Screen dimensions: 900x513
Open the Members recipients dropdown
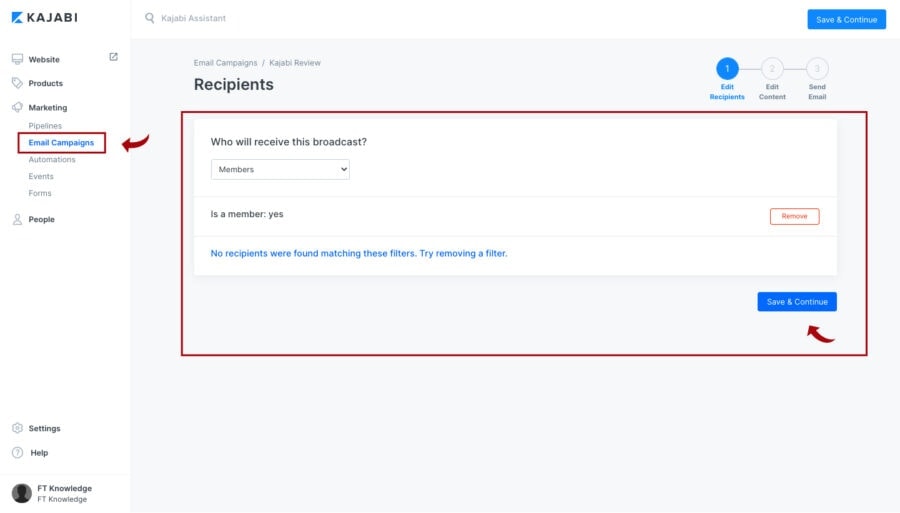click(280, 169)
